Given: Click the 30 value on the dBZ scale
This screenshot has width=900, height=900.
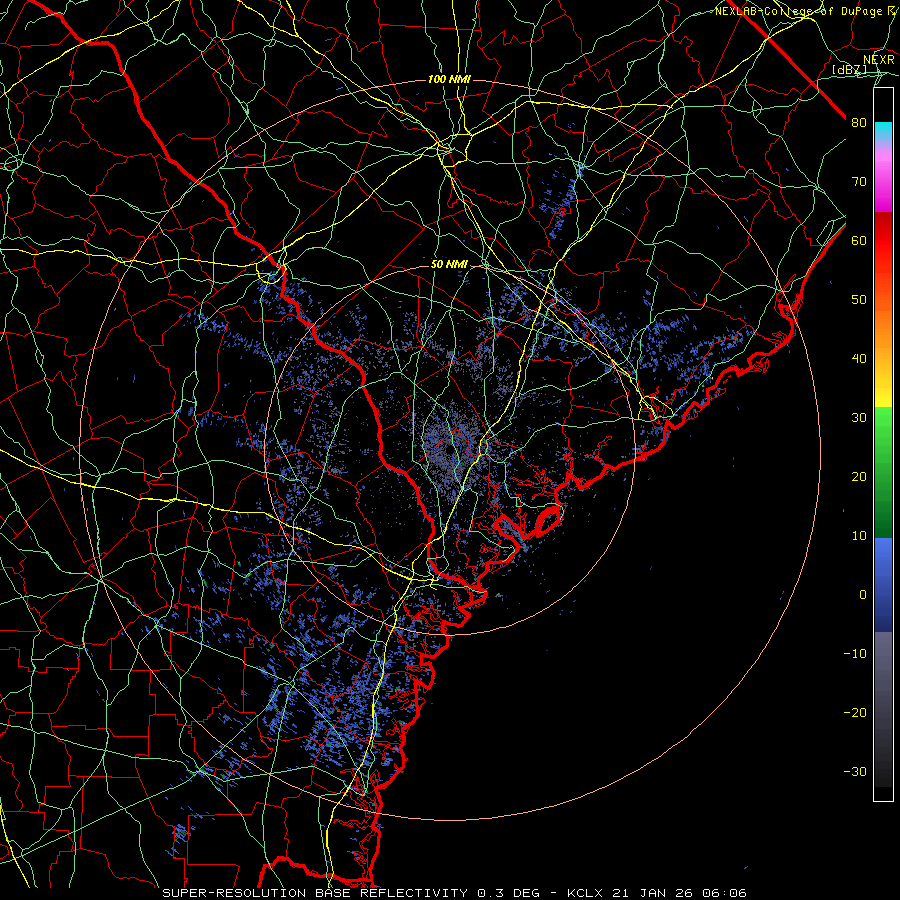Looking at the screenshot, I should pyautogui.click(x=859, y=417).
